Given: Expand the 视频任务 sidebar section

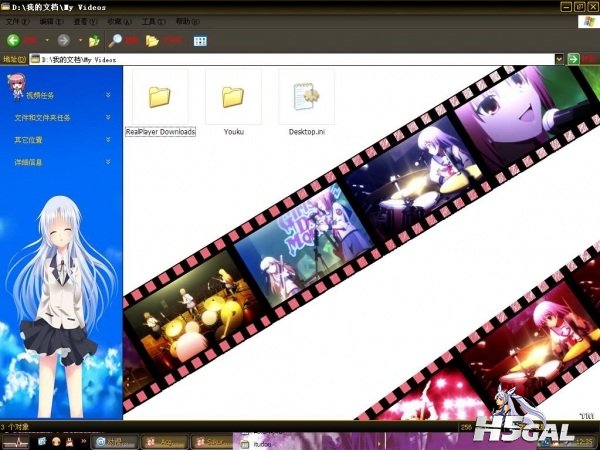Looking at the screenshot, I should [x=108, y=95].
